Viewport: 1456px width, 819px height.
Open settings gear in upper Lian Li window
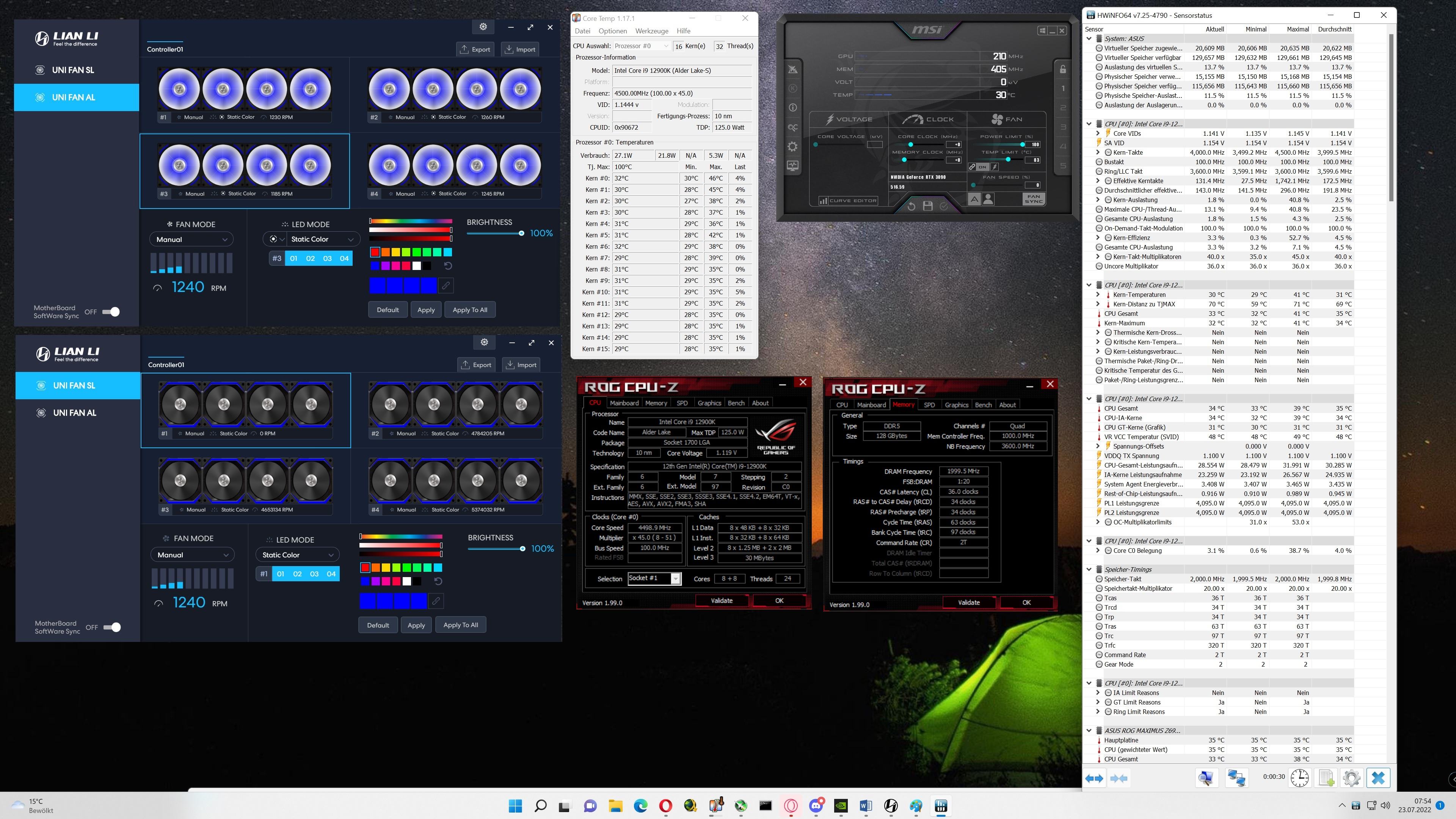coord(483,27)
